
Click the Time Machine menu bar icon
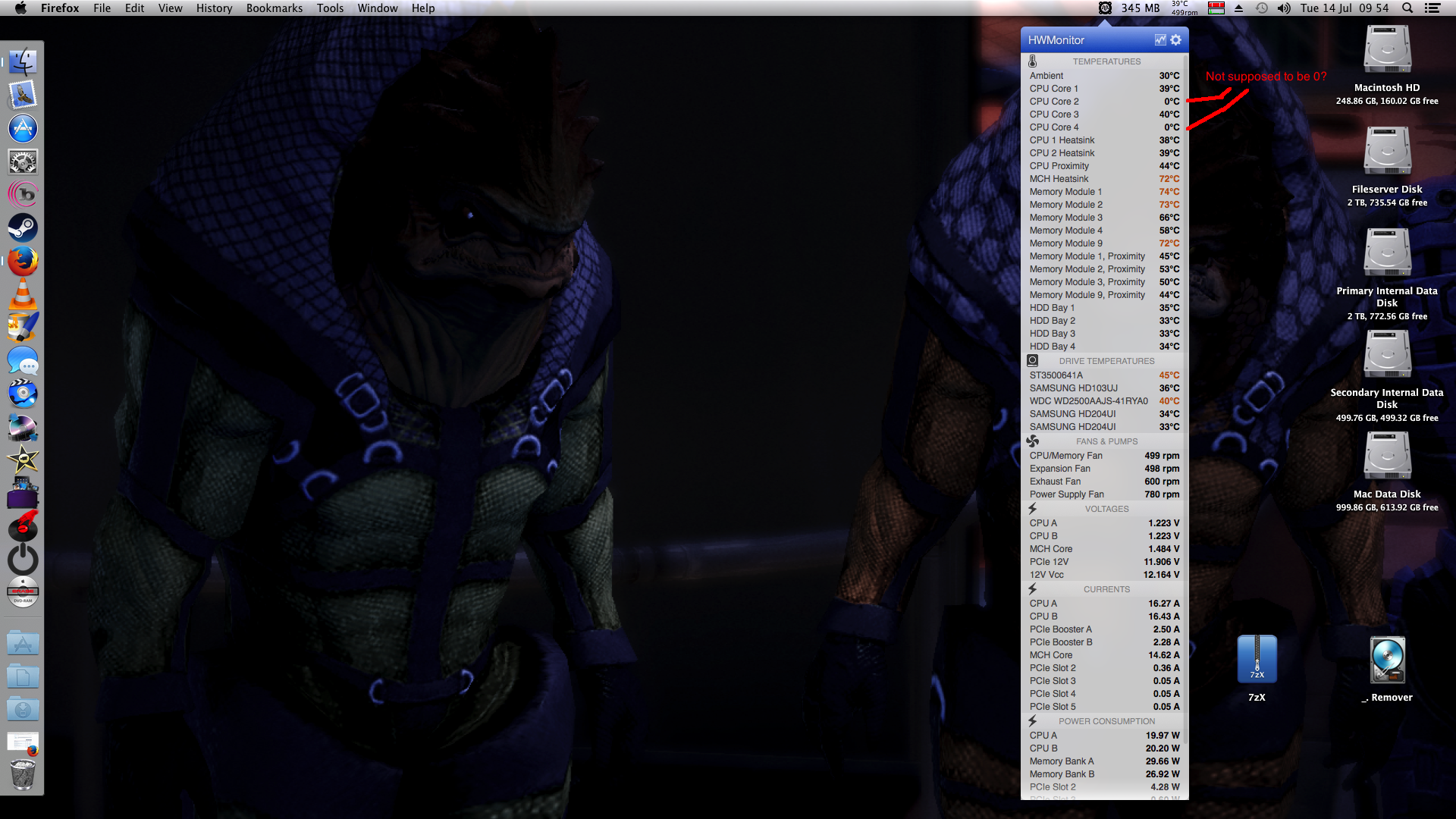pos(1261,8)
